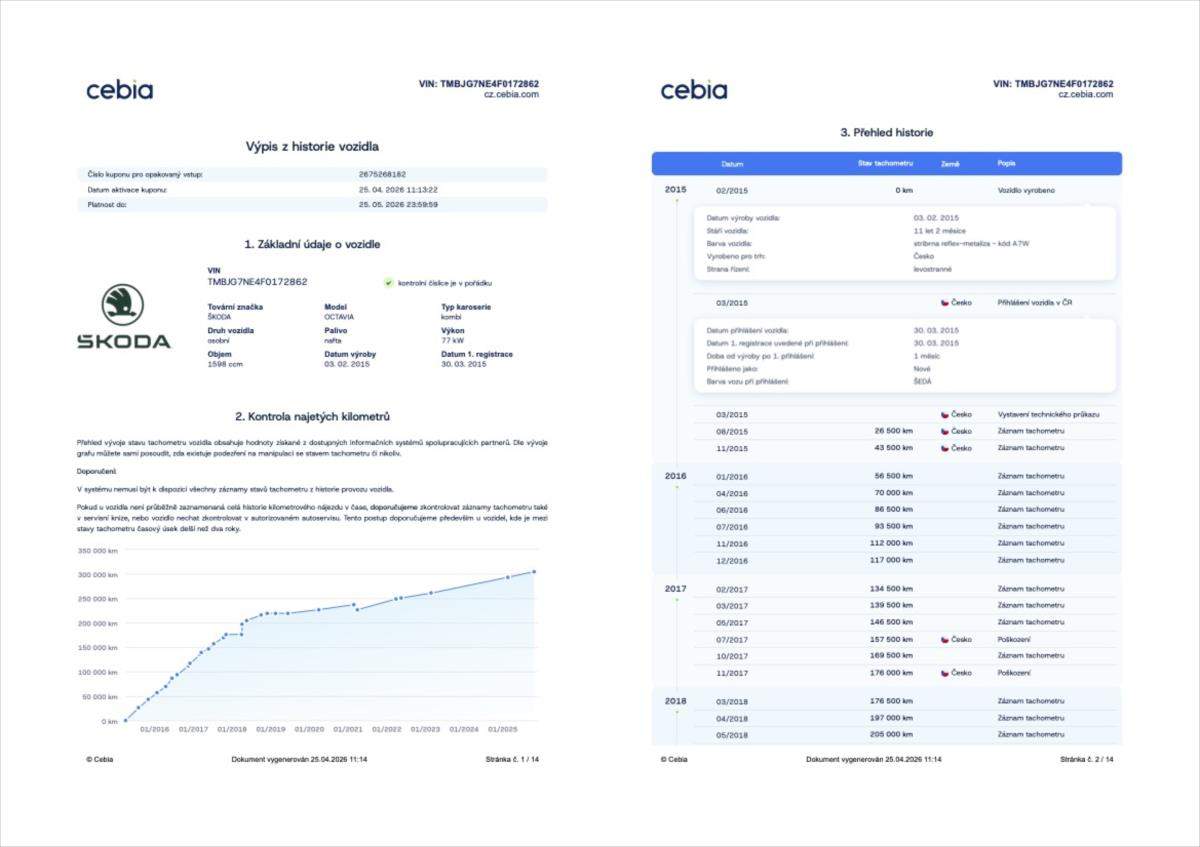Click the Datum column header
Viewport: 1200px width, 847px height.
point(732,163)
